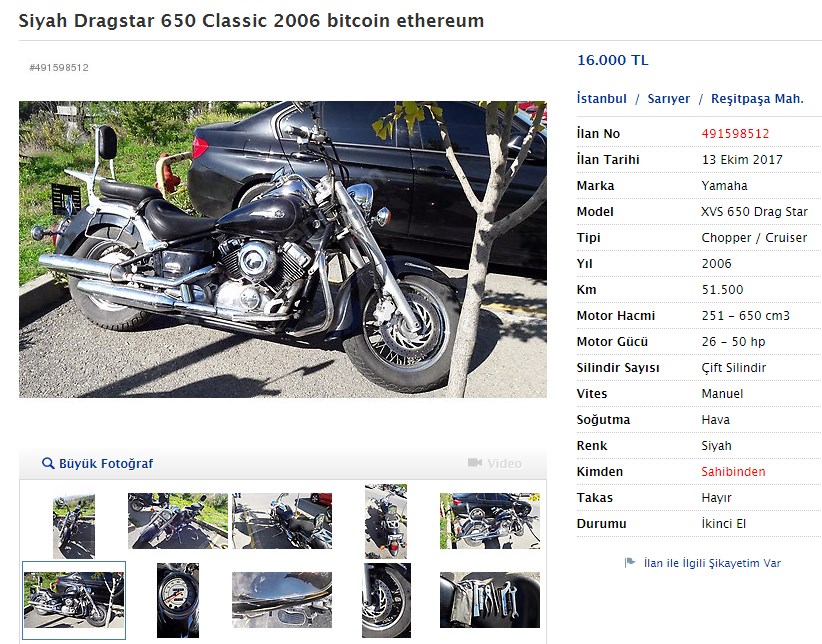
Task: Select the thumbnail with red car behind
Action: tap(282, 521)
